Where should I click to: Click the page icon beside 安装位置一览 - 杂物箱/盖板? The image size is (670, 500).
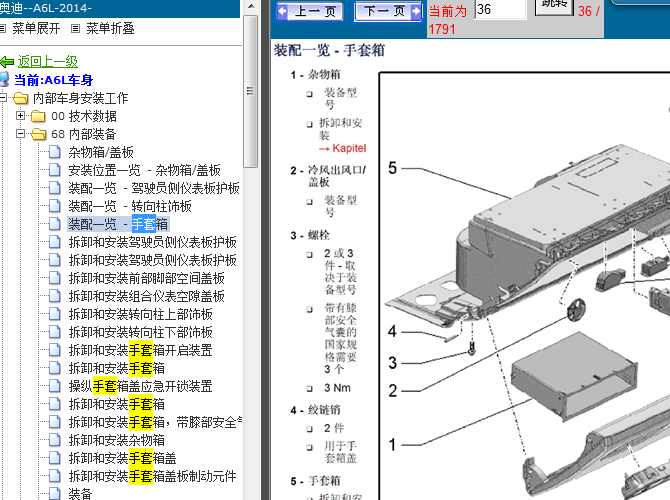tap(54, 170)
